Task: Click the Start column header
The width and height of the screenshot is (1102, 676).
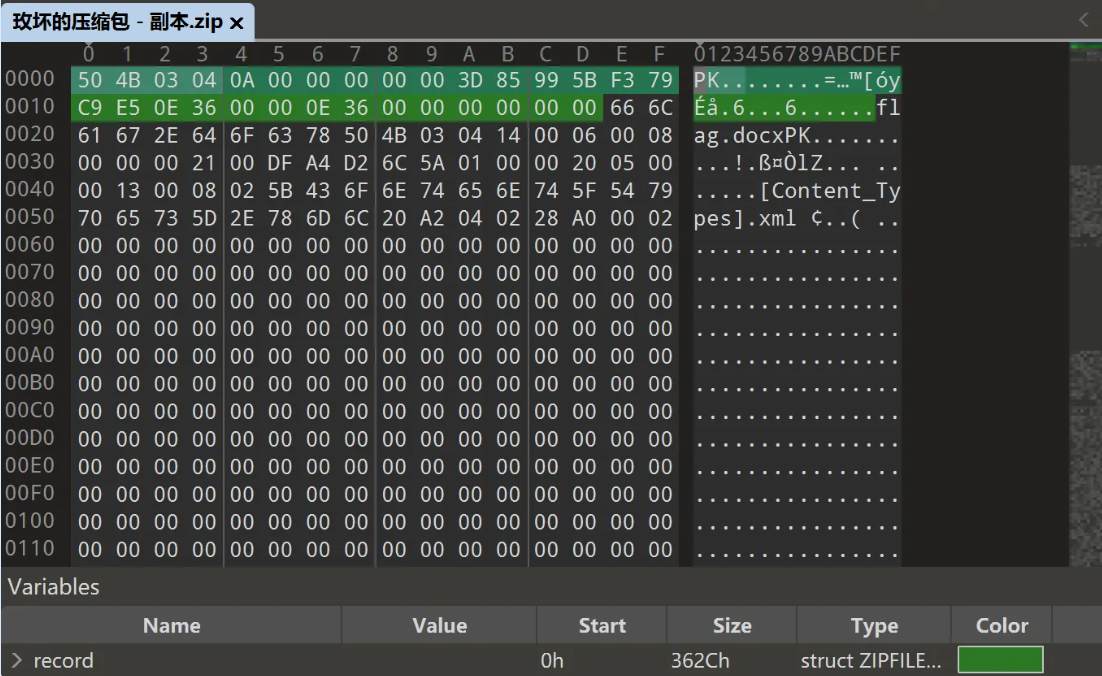Action: 601,626
